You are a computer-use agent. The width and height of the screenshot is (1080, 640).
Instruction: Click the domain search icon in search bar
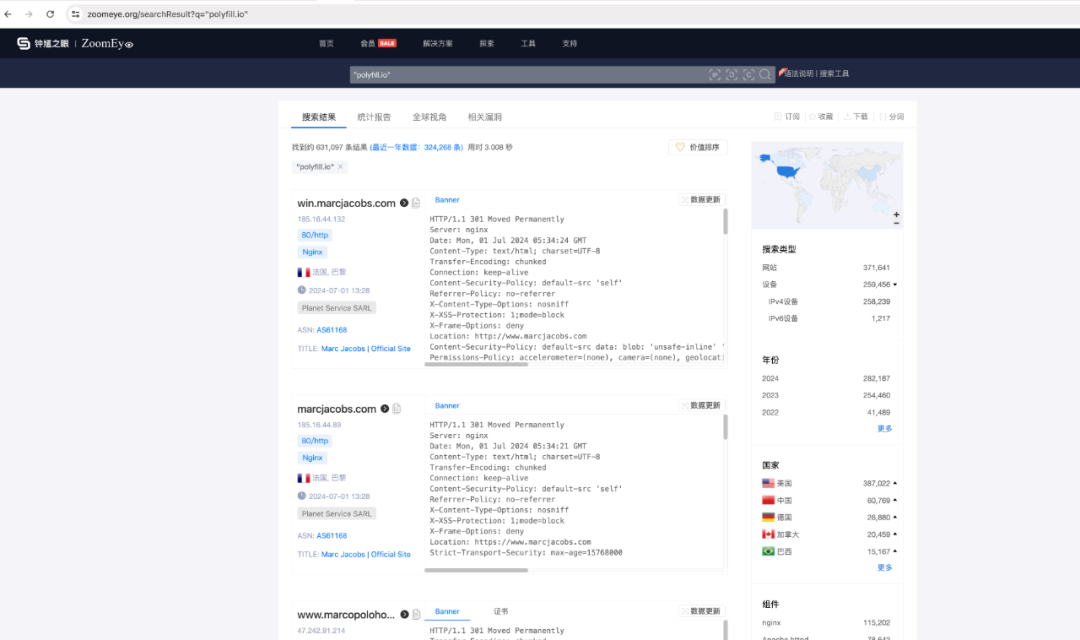pyautogui.click(x=731, y=74)
